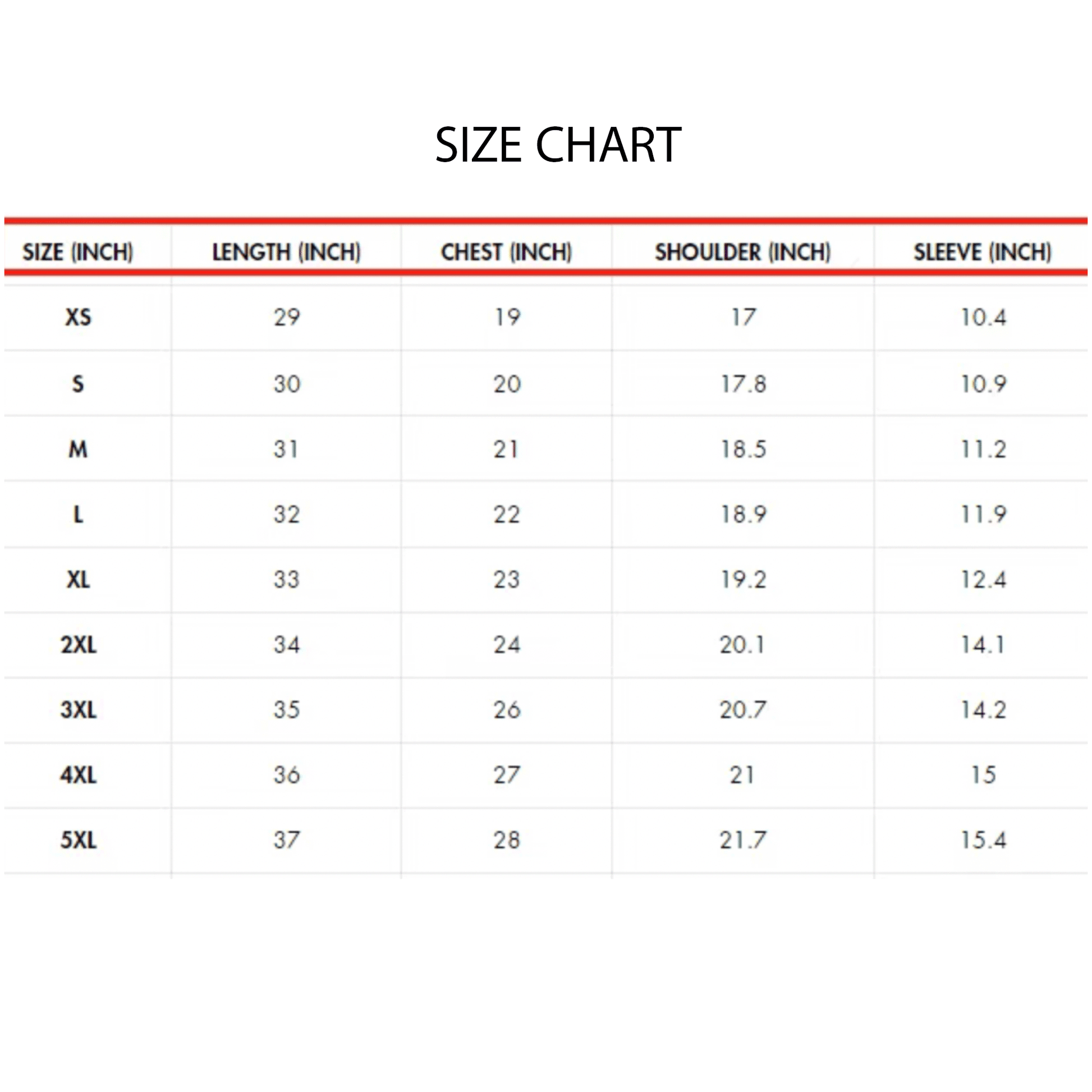Select chest value 22 for size L
The width and height of the screenshot is (1092, 1092).
click(506, 515)
